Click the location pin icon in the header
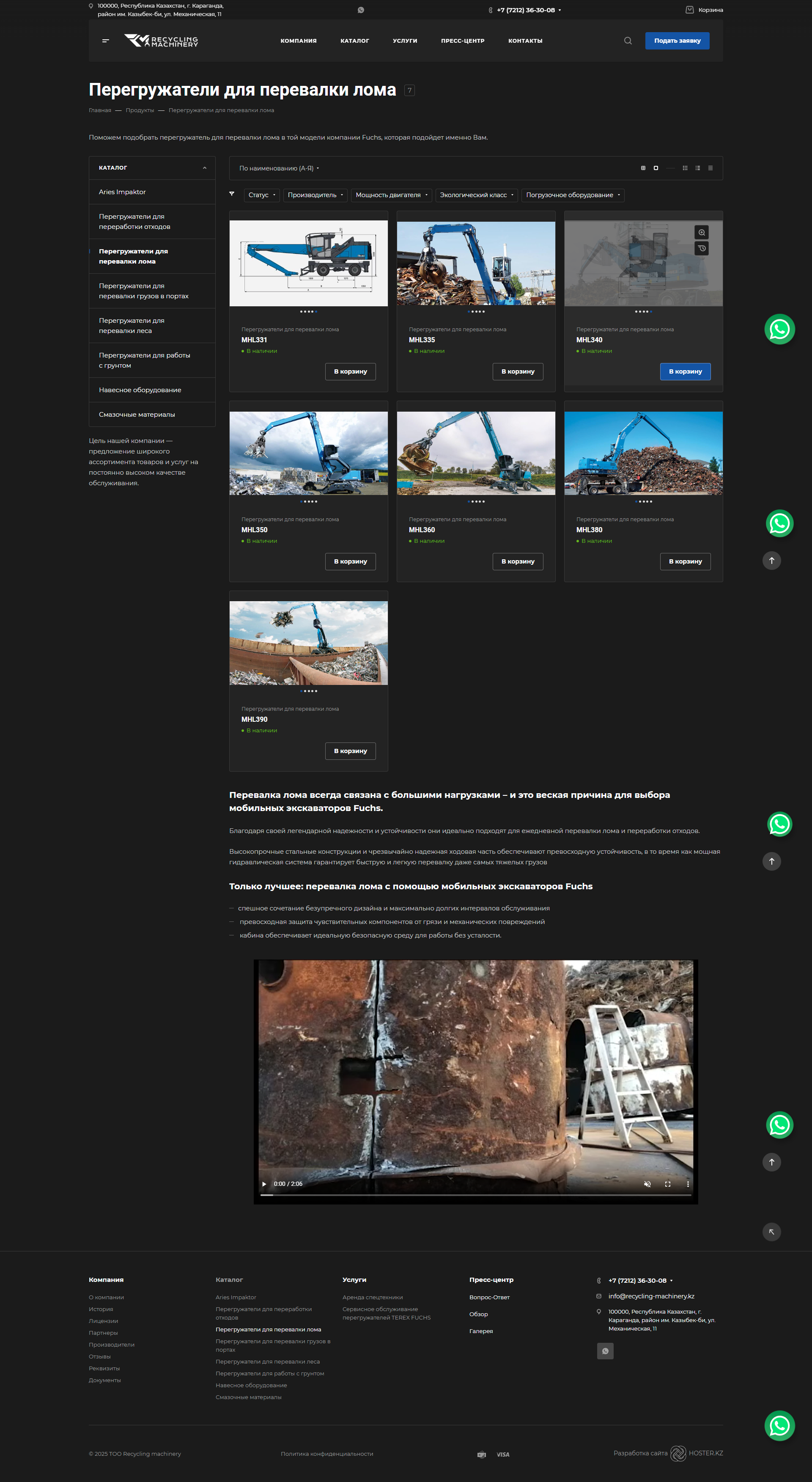The width and height of the screenshot is (812, 1482). (91, 6)
